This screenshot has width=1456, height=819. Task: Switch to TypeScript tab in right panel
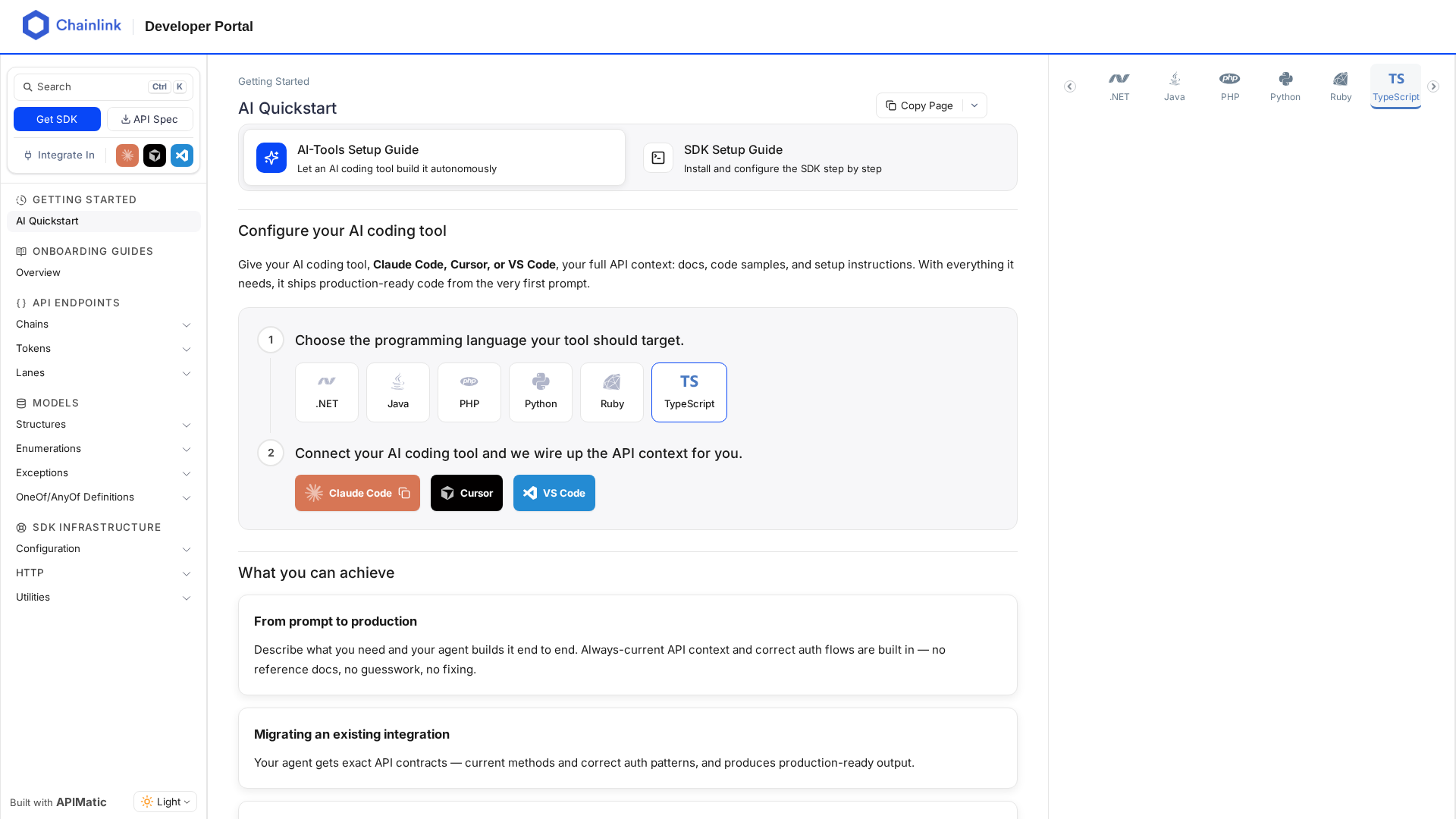pos(1396,86)
